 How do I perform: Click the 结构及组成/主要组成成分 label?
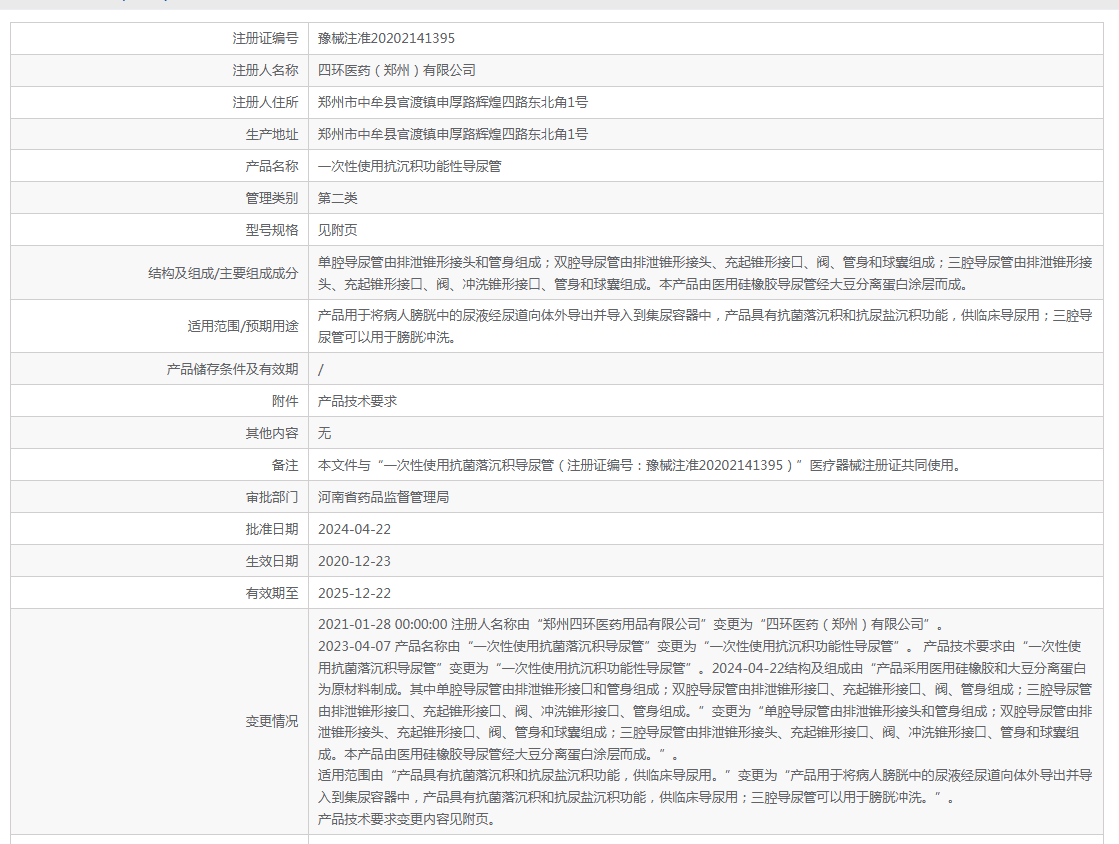223,273
